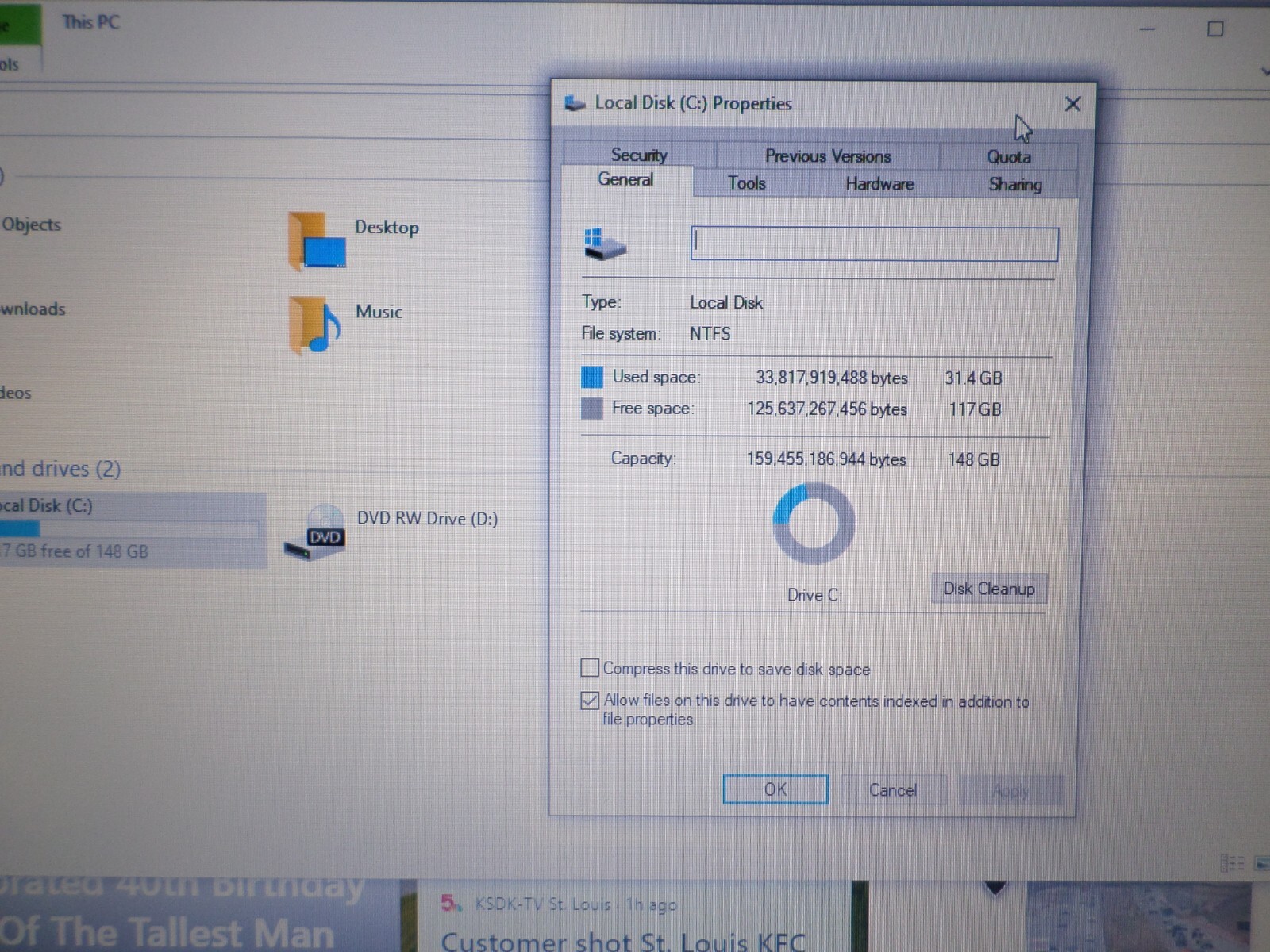1270x952 pixels.
Task: Click the NTFS file system value
Action: tap(710, 334)
